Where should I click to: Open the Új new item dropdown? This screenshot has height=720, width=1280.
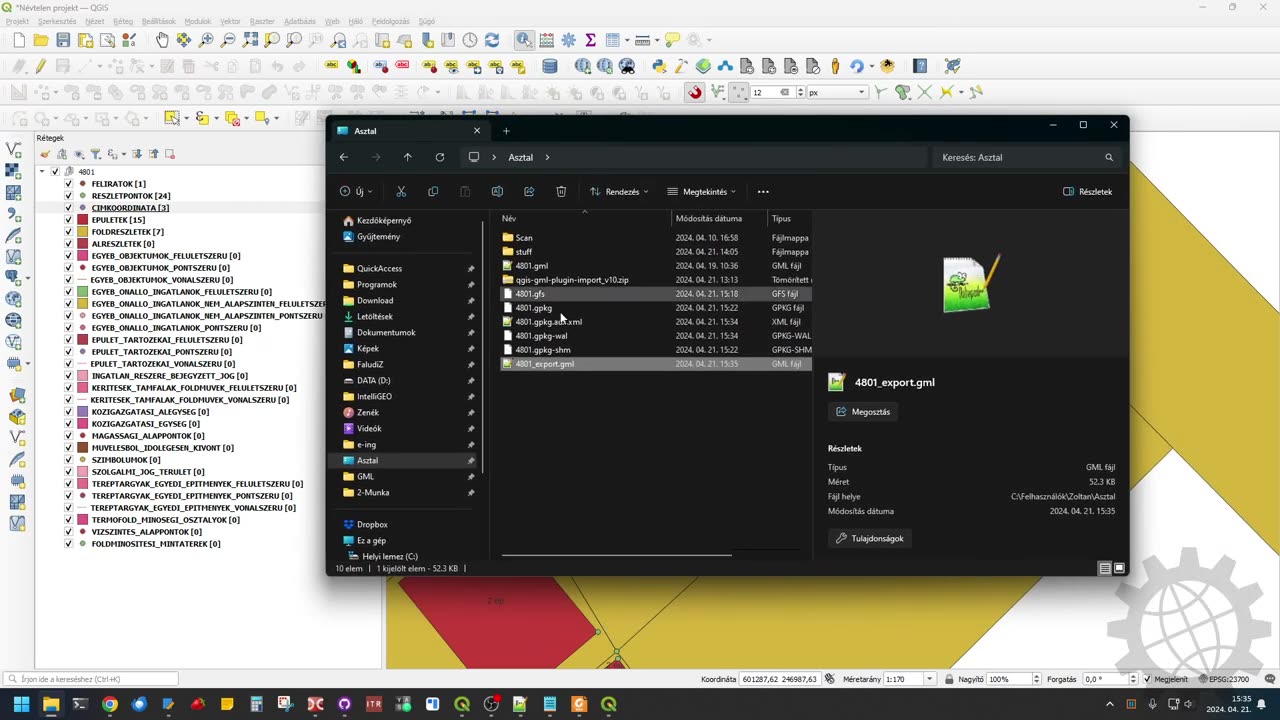tap(354, 191)
